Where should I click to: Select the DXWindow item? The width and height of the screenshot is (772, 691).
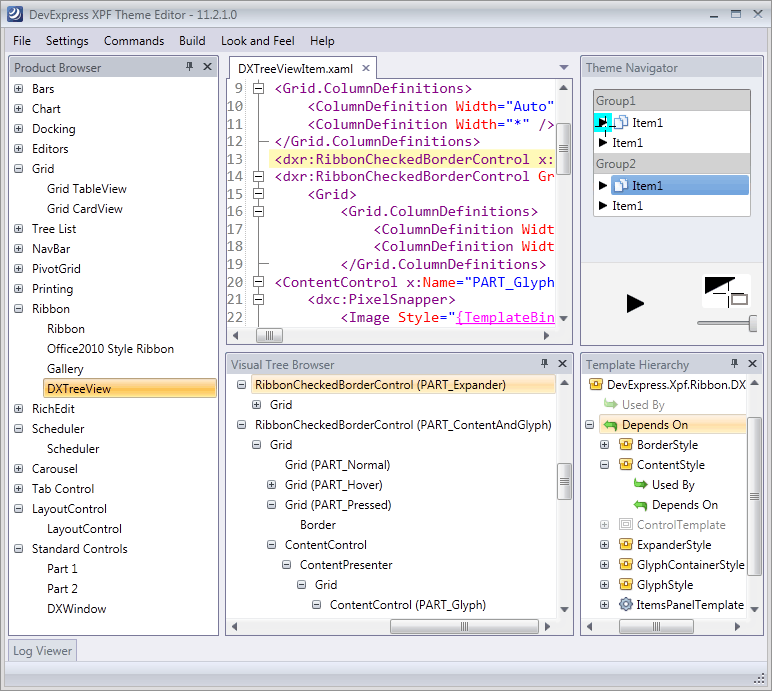(x=76, y=609)
